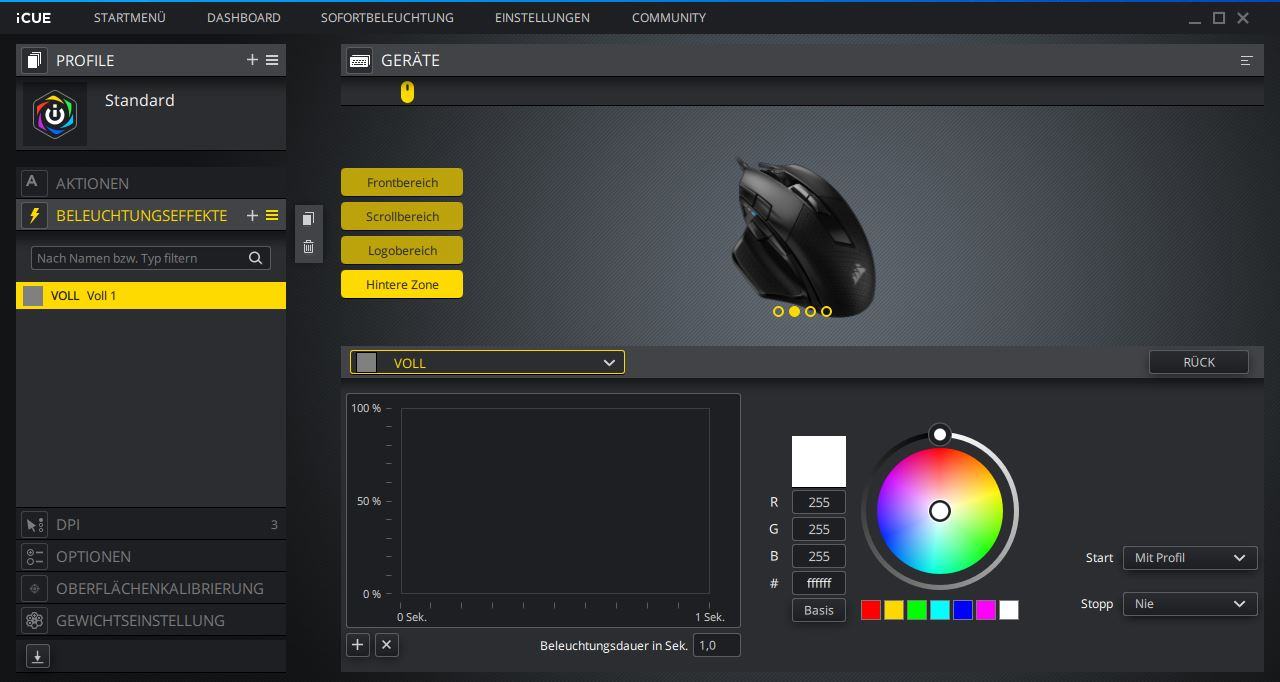
Task: Expand the Oberflächenkalibrierung section
Action: (x=151, y=588)
